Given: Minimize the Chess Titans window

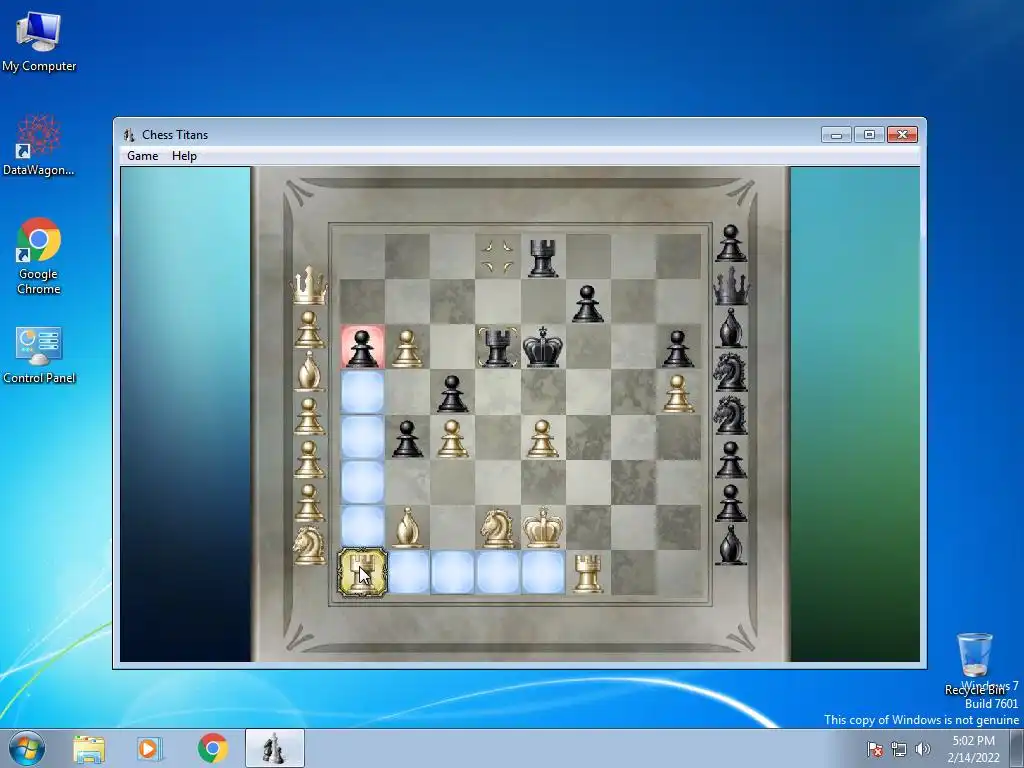Looking at the screenshot, I should pos(837,135).
